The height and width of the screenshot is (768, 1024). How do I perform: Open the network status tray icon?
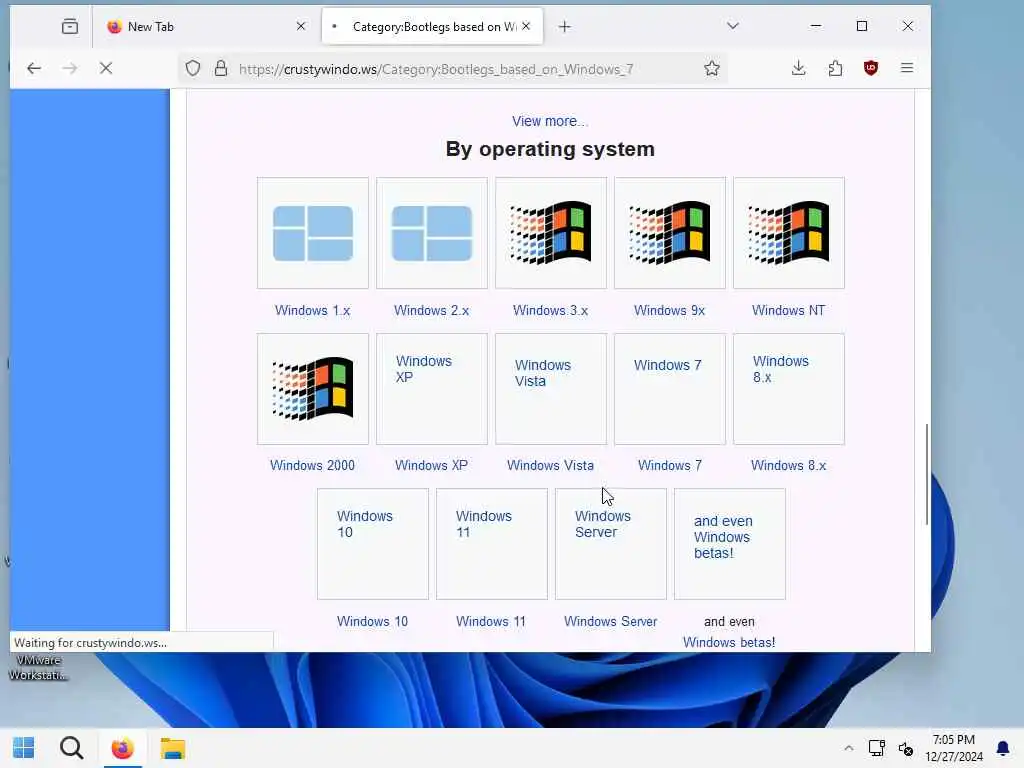coord(876,748)
